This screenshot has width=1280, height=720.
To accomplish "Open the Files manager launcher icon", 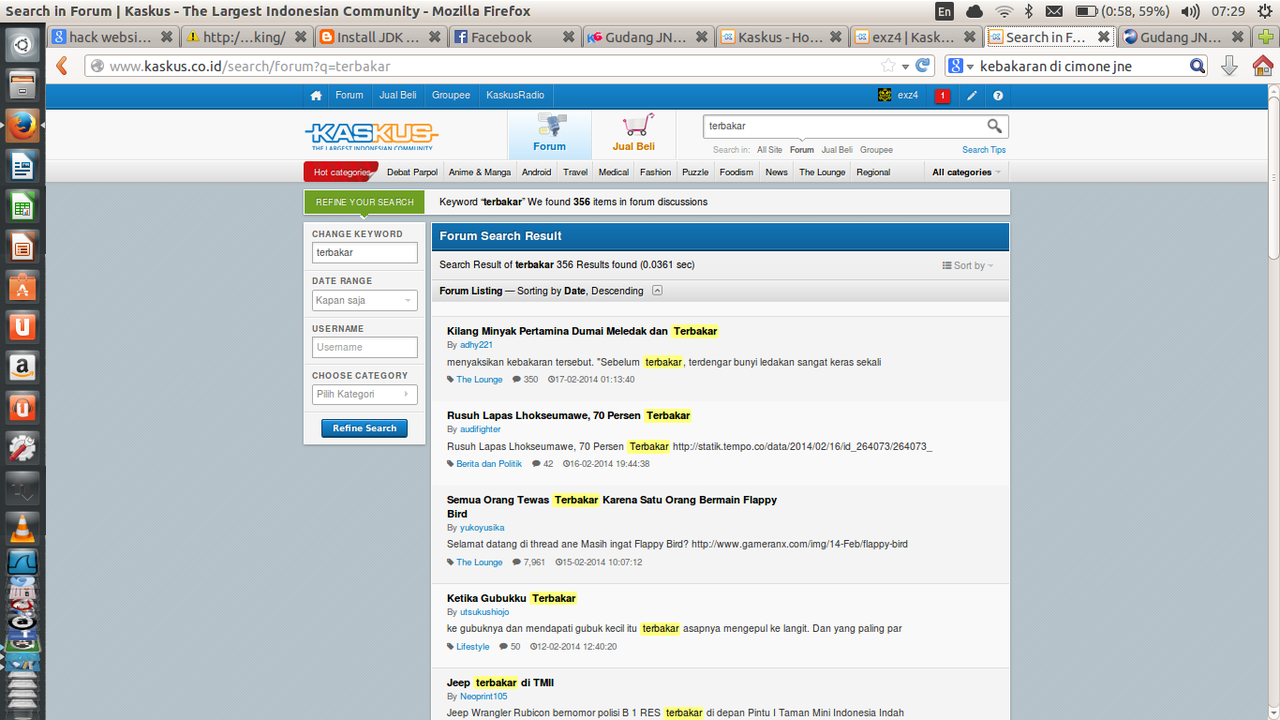I will tap(22, 84).
